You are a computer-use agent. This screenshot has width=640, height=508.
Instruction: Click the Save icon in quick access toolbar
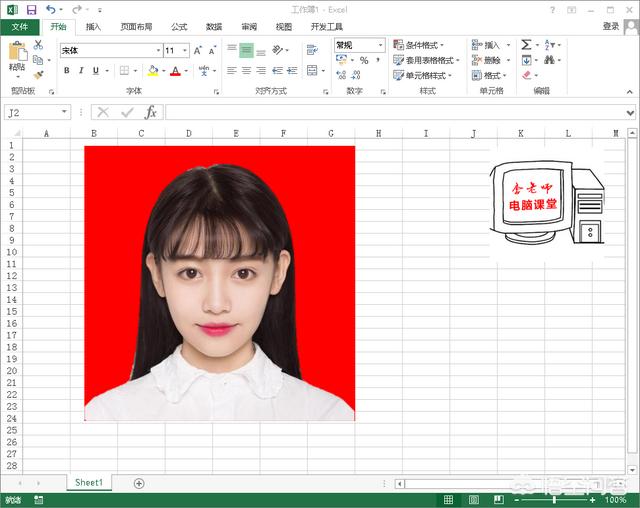[31, 9]
